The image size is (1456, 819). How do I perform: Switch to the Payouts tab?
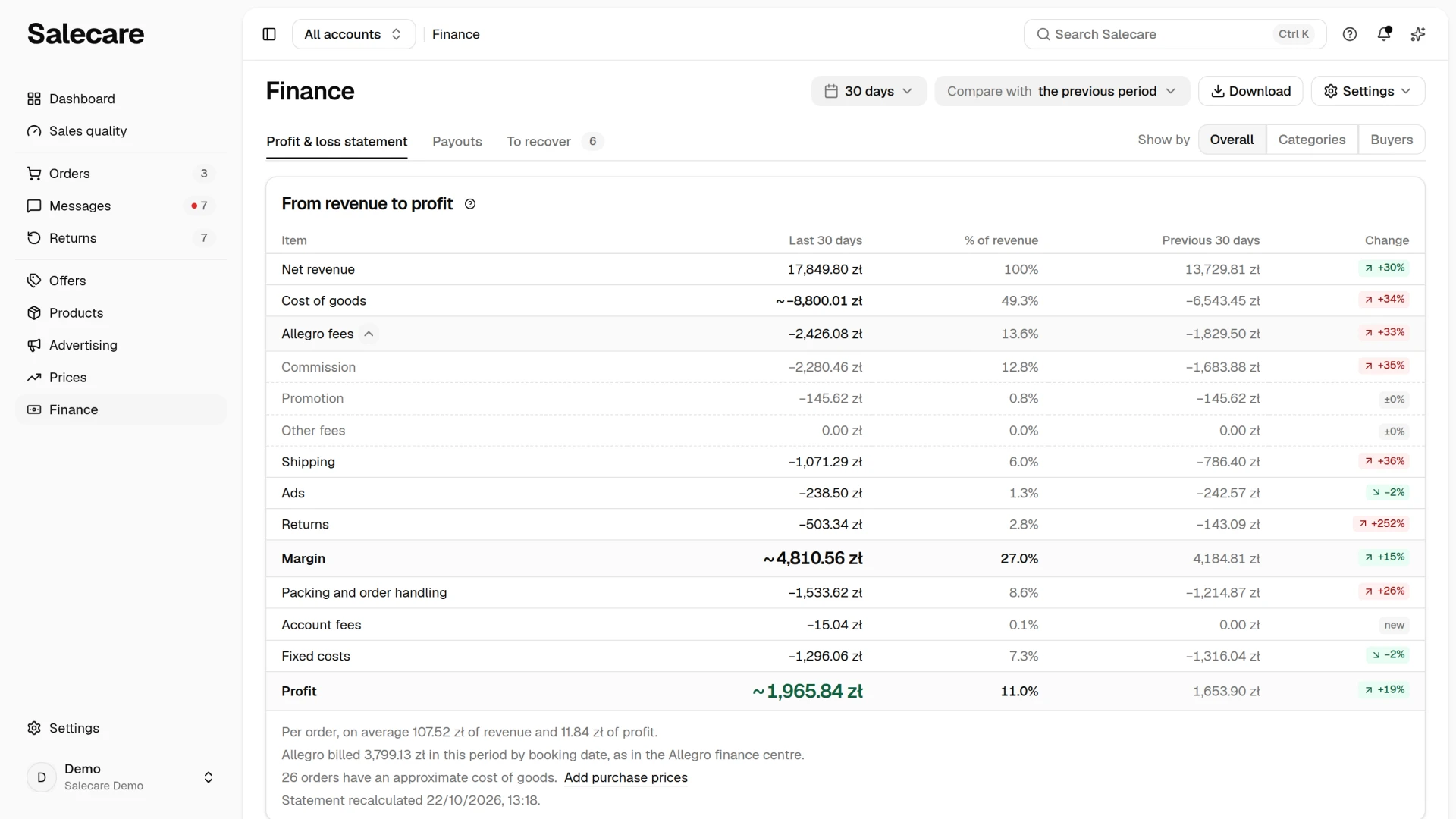click(x=457, y=142)
